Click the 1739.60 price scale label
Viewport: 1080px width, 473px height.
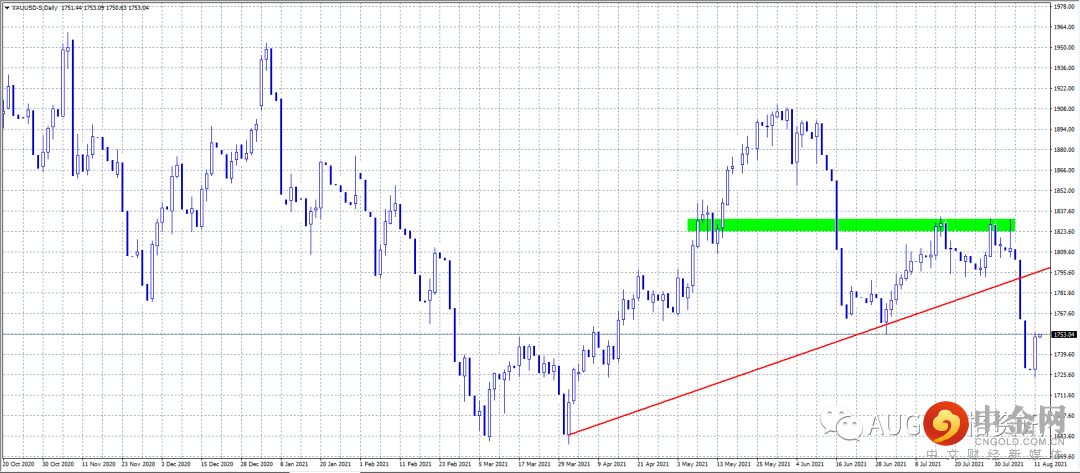tap(1065, 355)
